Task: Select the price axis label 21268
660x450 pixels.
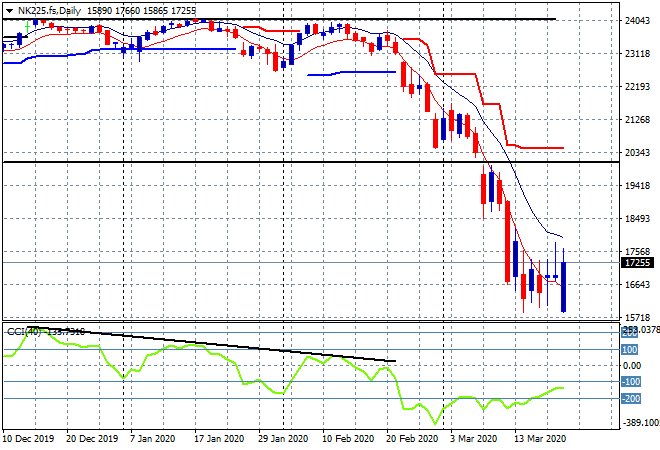Action: click(637, 120)
